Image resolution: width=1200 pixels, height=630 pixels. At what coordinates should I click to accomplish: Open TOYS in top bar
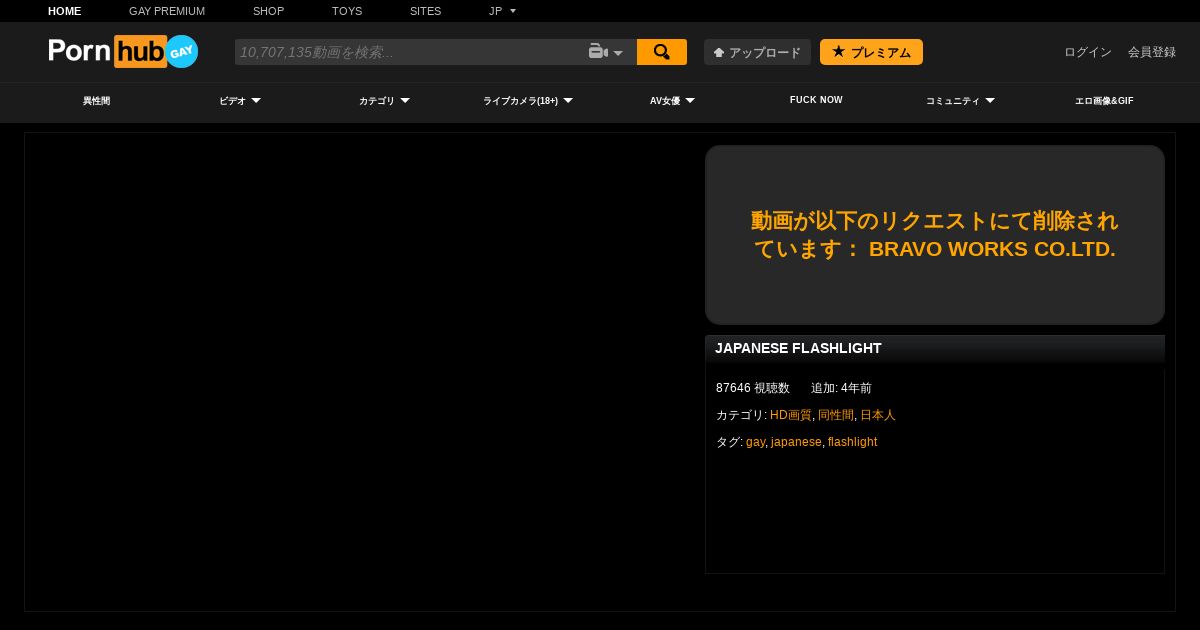(x=347, y=11)
